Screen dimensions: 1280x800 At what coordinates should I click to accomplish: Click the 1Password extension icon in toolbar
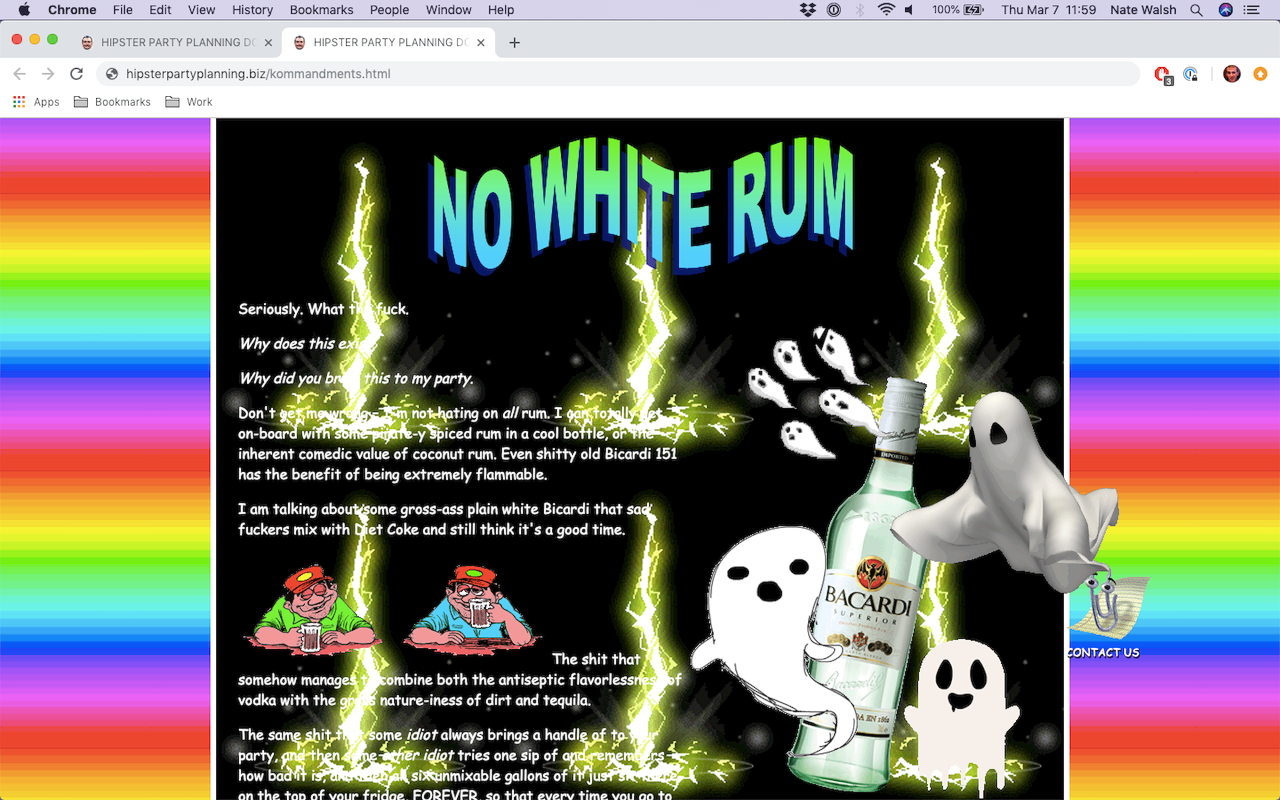(x=1190, y=74)
